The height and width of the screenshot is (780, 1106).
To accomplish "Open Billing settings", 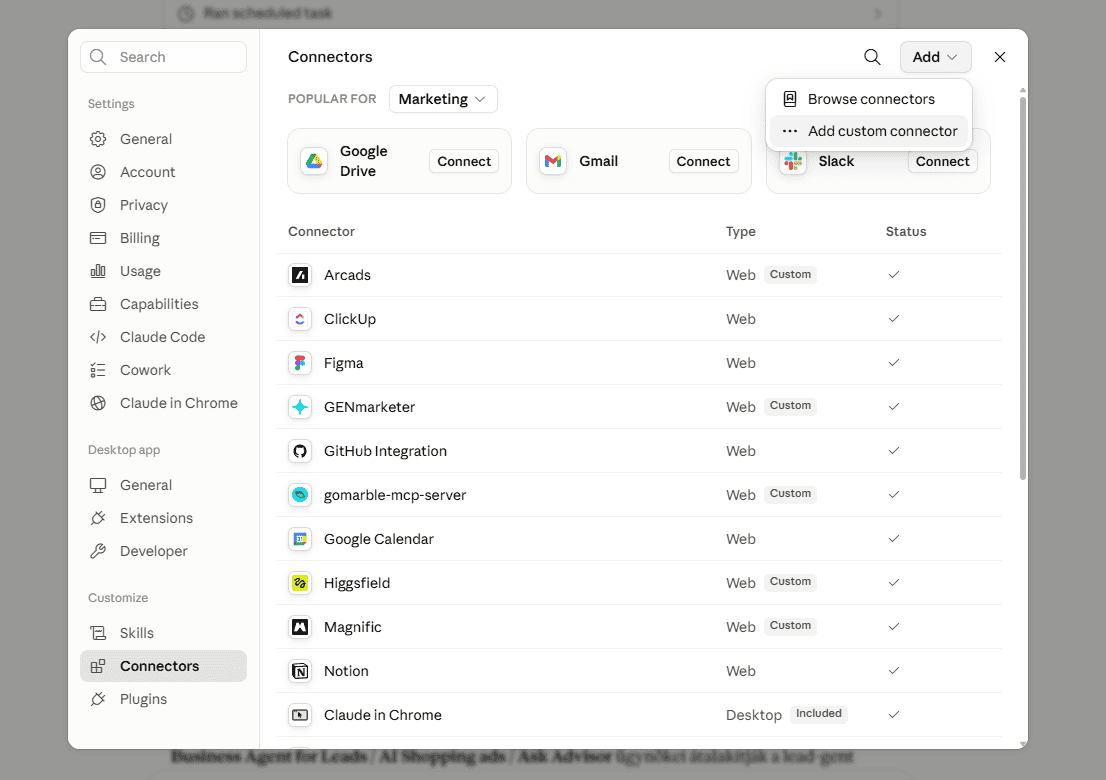I will click(164, 238).
